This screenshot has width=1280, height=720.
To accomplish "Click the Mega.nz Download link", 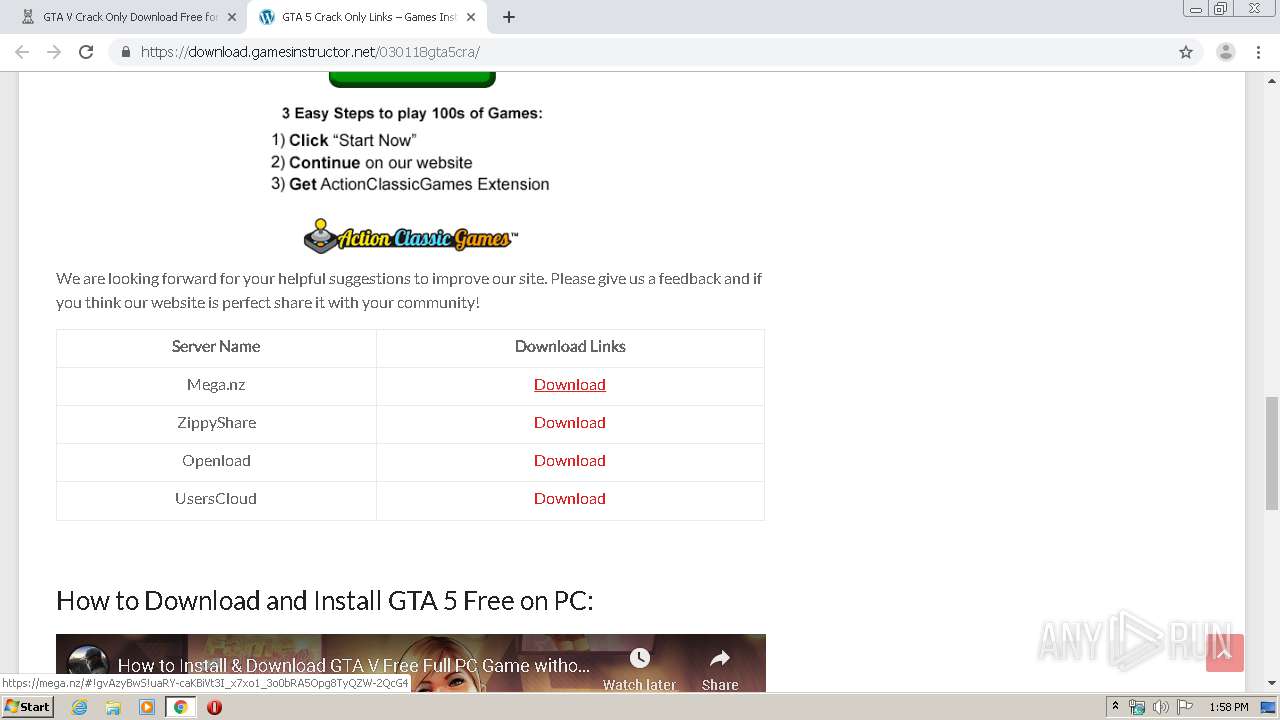I will 569,385.
